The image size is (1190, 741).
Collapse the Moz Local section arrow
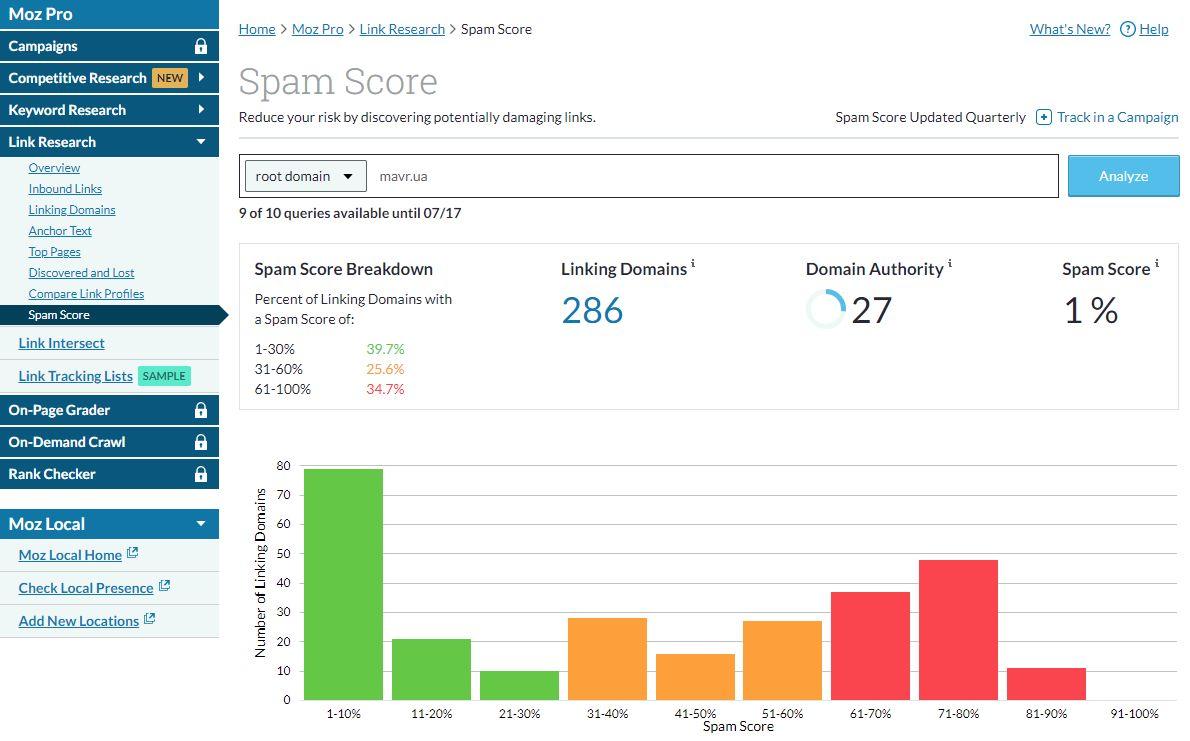[x=201, y=523]
